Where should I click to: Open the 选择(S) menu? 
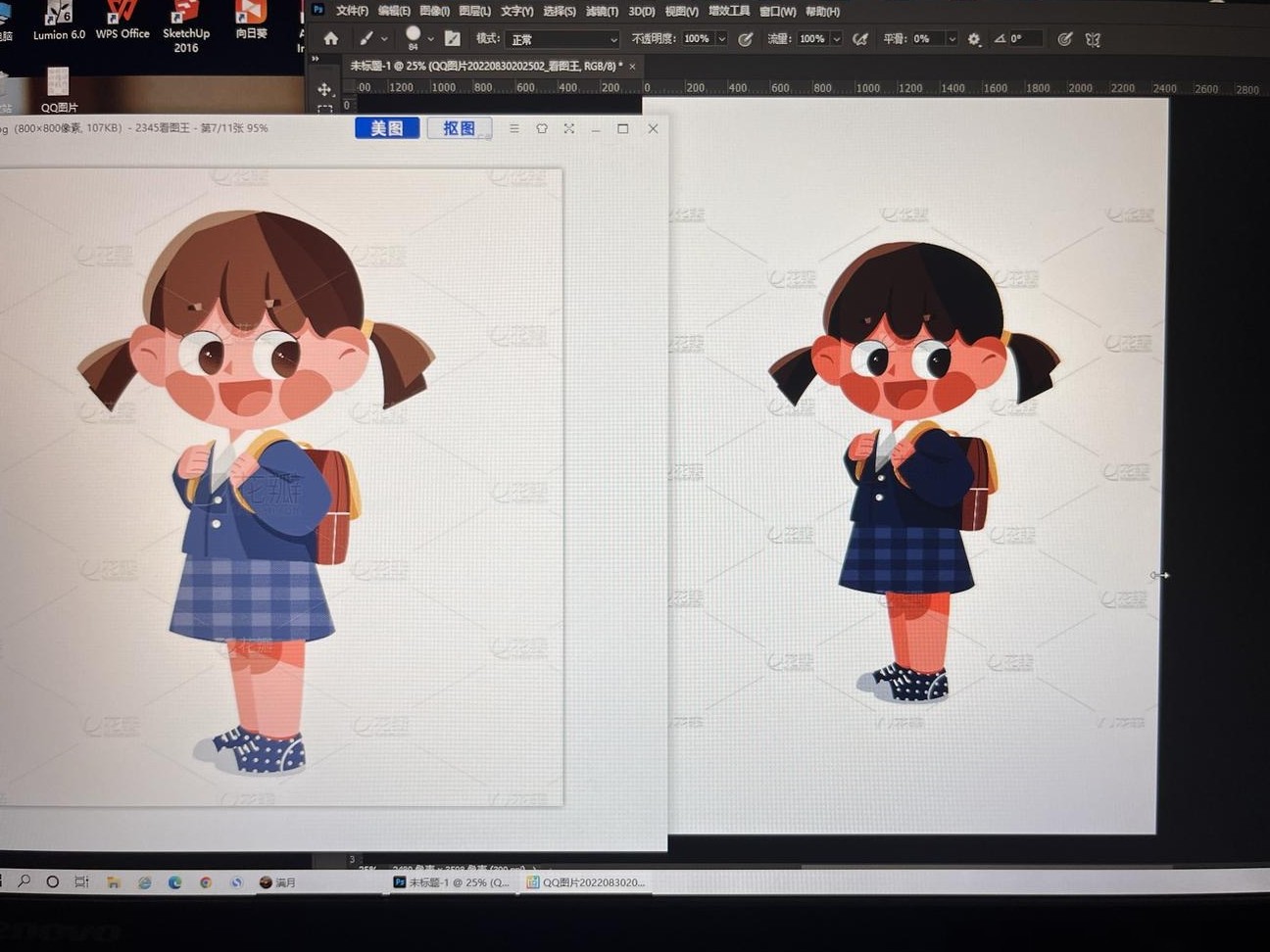coord(559,12)
